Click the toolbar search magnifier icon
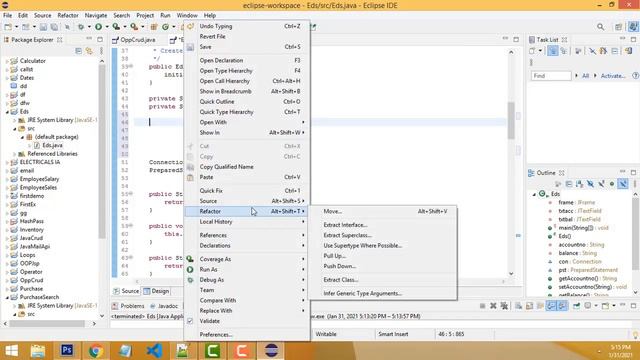Image resolution: width=640 pixels, height=360 pixels. (x=600, y=27)
